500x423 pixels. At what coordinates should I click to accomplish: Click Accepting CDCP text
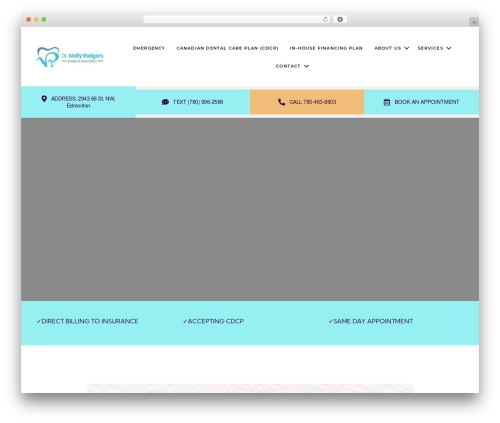[x=213, y=321]
